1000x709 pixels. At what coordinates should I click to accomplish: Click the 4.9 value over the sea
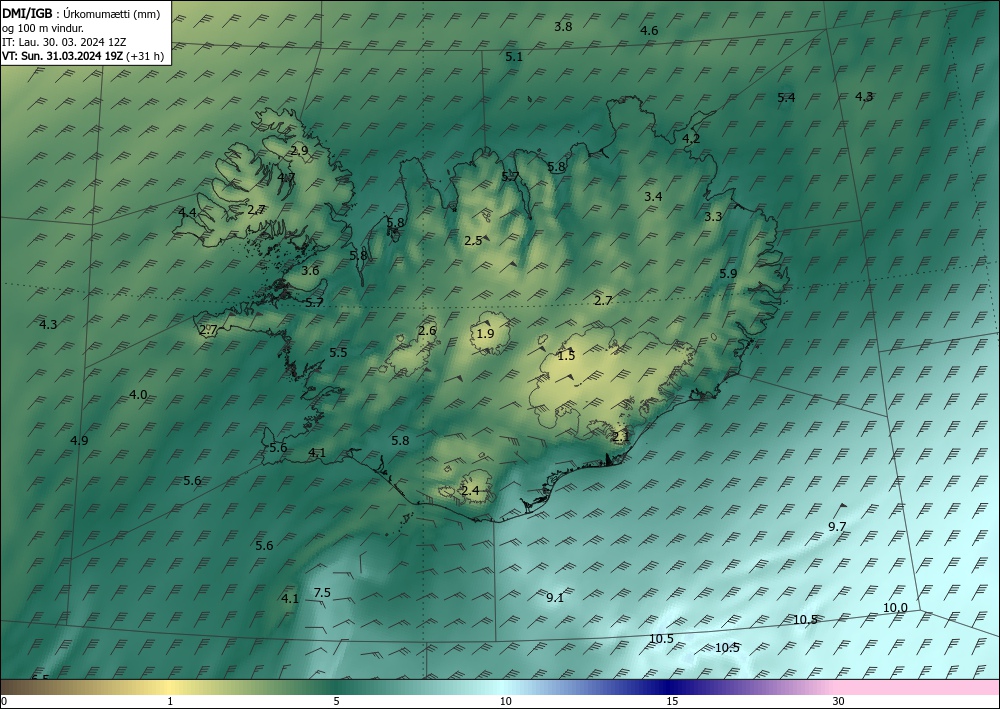[78, 441]
